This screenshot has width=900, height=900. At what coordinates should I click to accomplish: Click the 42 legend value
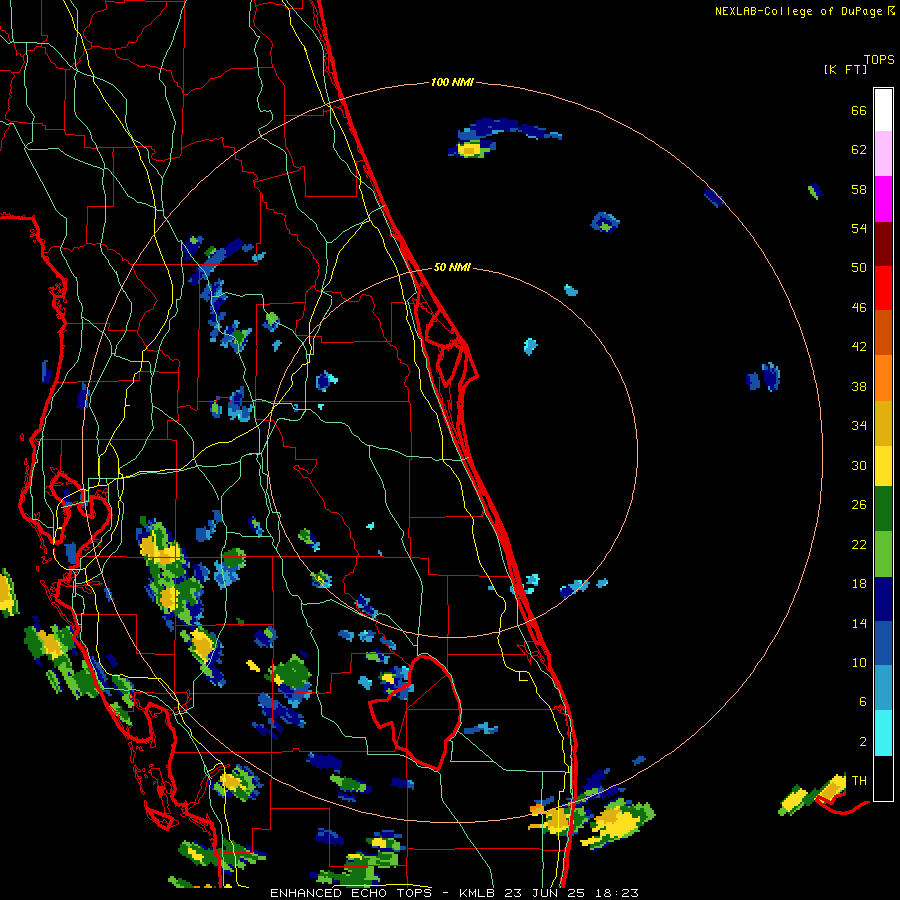click(859, 347)
